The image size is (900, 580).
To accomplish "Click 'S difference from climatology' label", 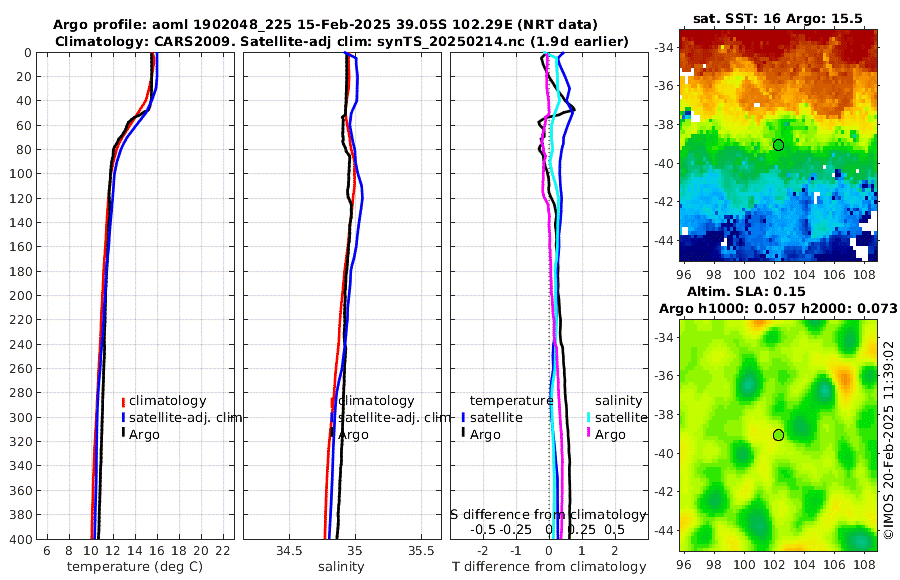I will [548, 515].
